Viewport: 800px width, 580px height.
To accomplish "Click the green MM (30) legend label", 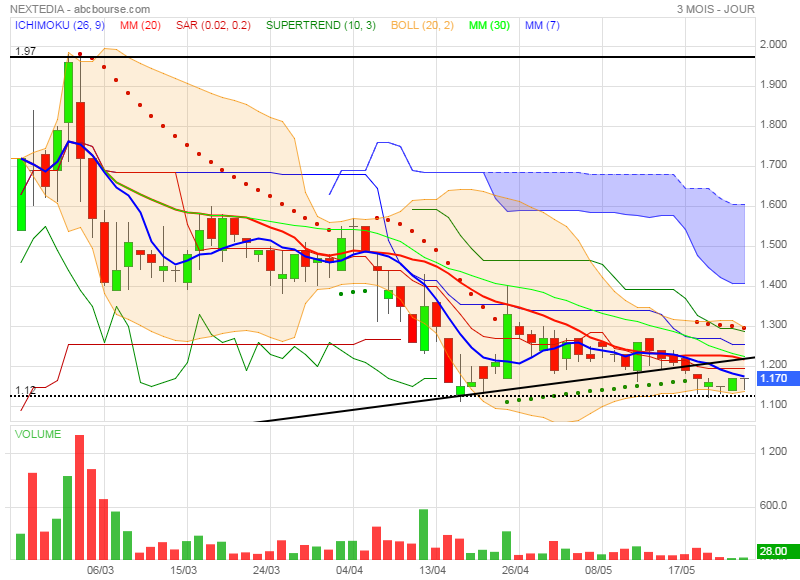I will point(489,25).
